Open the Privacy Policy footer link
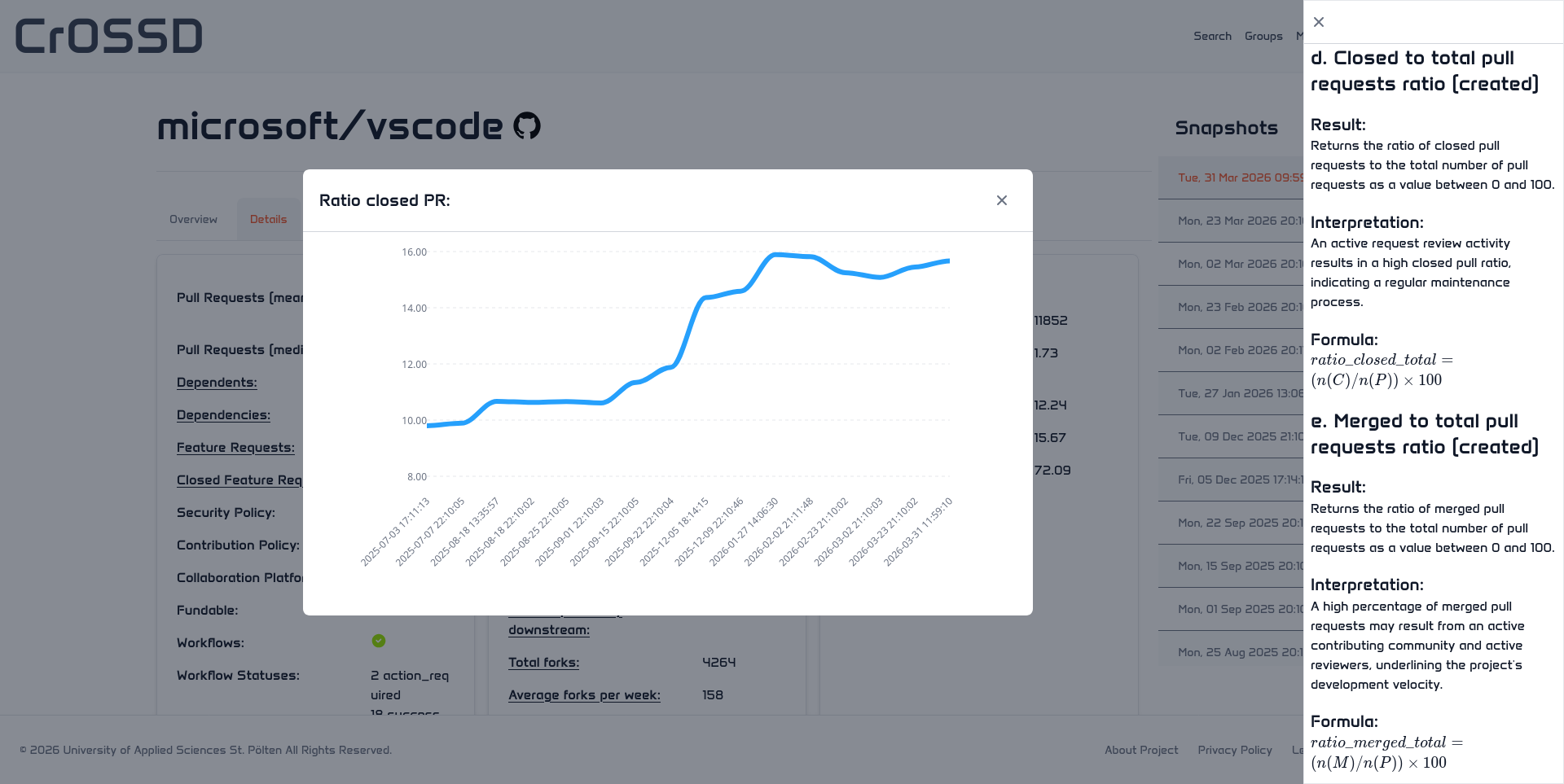 tap(1234, 750)
